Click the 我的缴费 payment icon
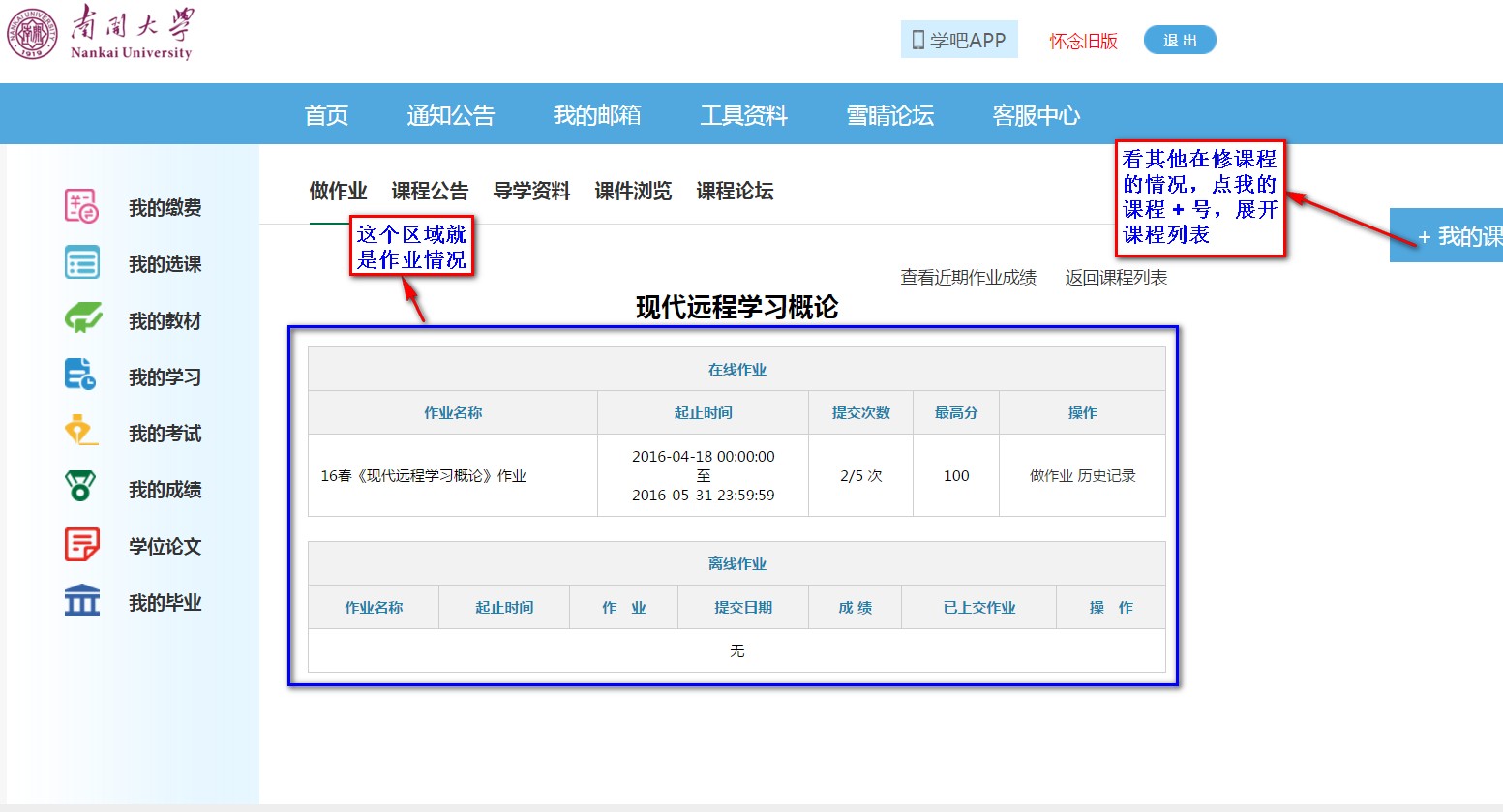Screen dimensions: 1503x812 (x=81, y=207)
